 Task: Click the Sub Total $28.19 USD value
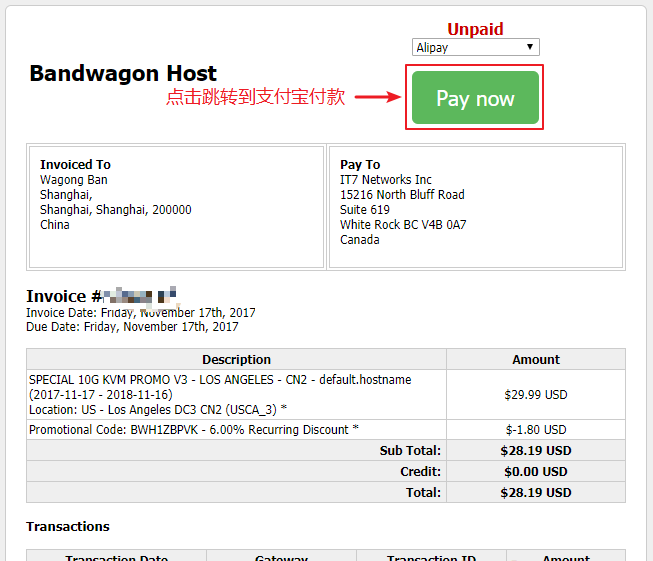click(x=536, y=451)
